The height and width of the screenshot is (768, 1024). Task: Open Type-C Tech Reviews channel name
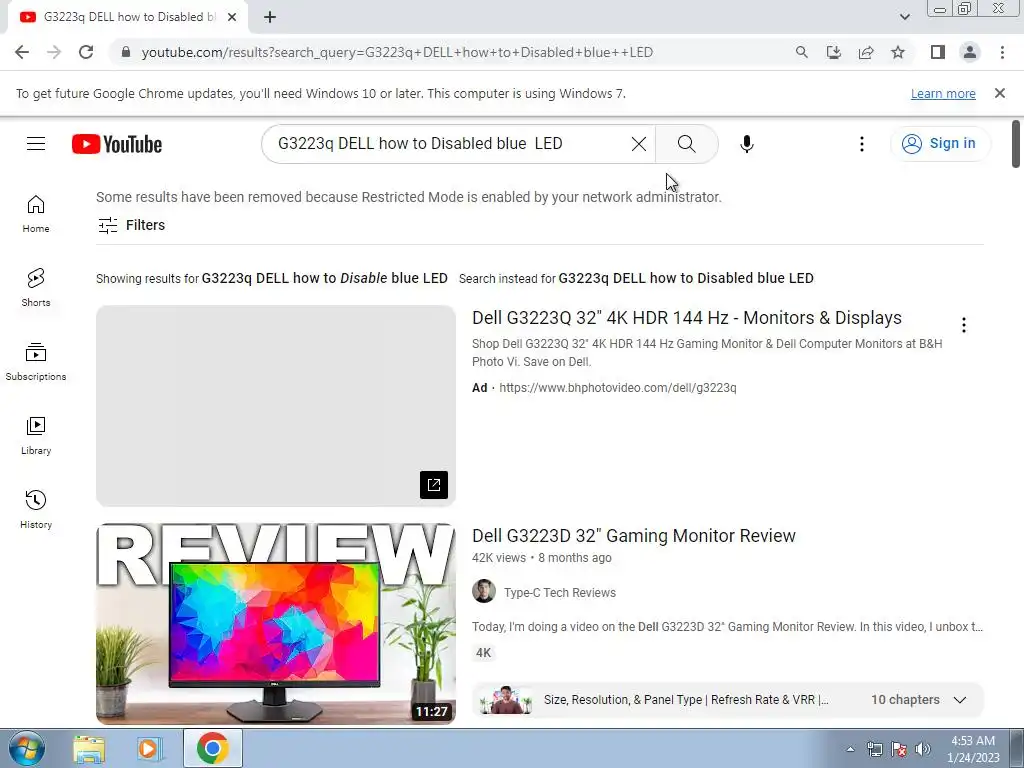560,593
